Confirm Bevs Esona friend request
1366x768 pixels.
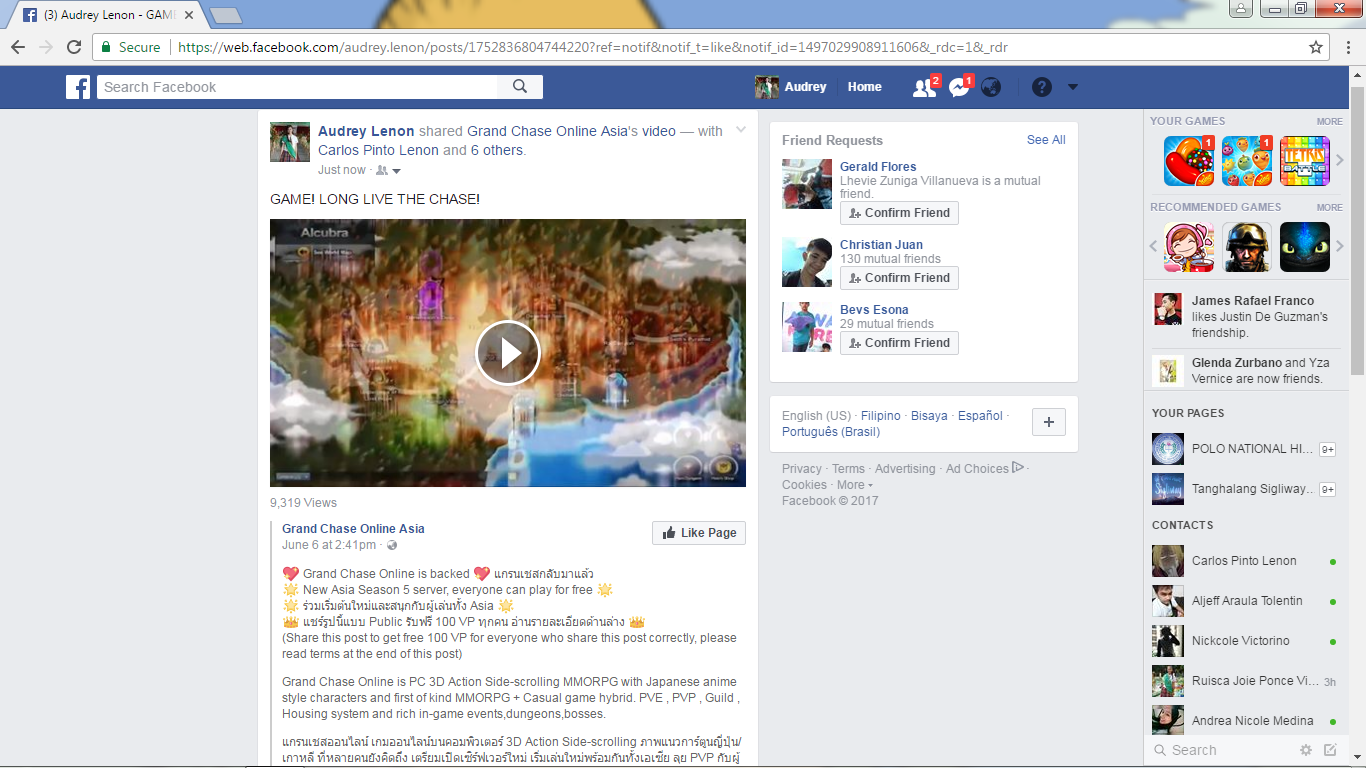(899, 343)
